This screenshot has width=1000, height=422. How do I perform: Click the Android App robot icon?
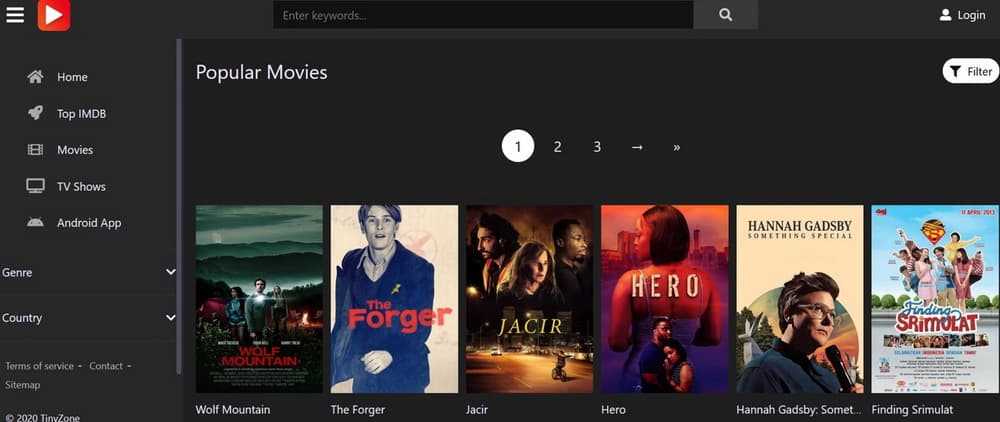tap(36, 222)
